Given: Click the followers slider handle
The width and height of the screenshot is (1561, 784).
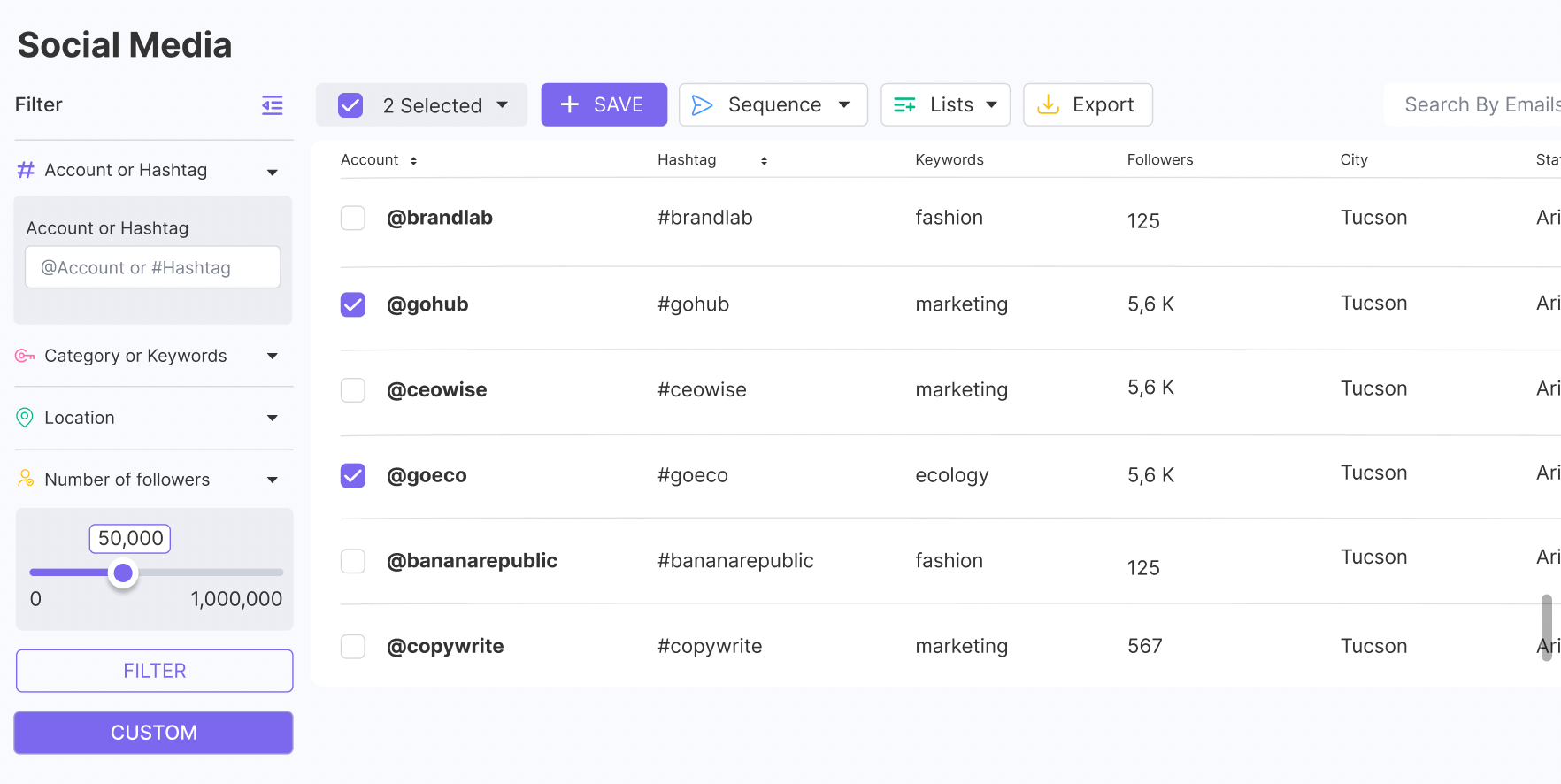Looking at the screenshot, I should coord(124,573).
